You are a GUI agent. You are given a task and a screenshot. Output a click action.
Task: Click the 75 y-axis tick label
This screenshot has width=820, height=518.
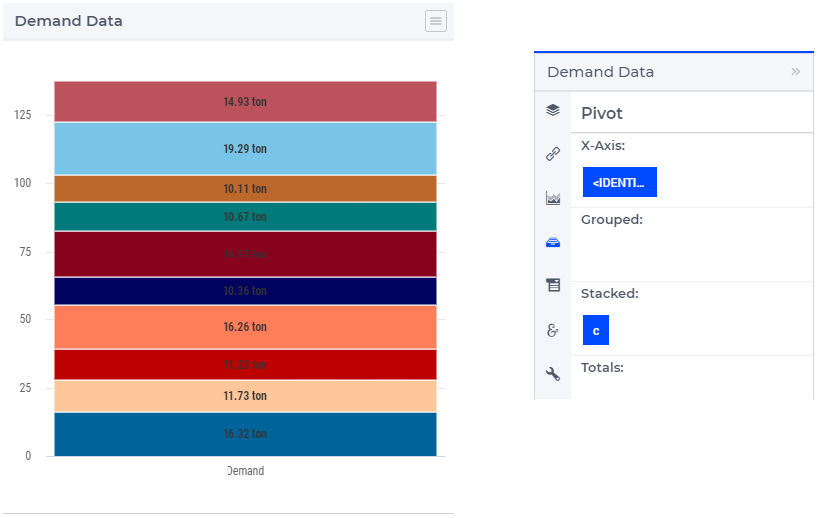tap(25, 252)
